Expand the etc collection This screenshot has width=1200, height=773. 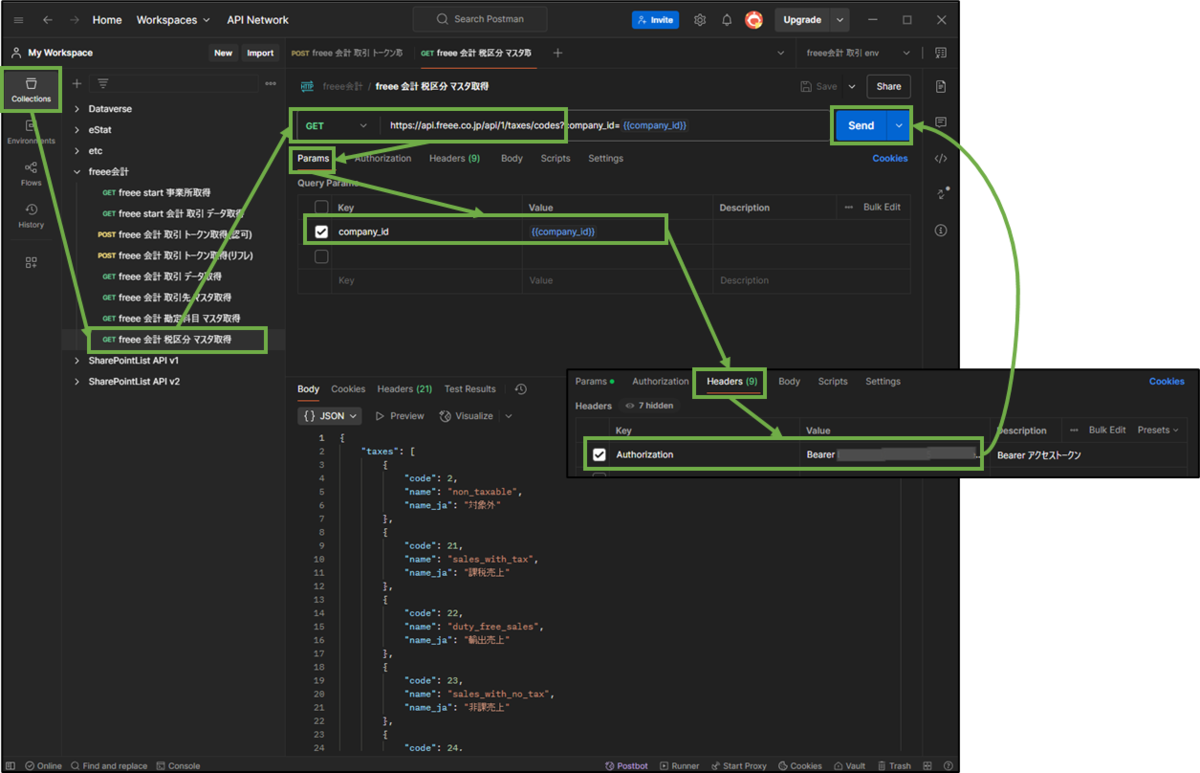coord(77,151)
